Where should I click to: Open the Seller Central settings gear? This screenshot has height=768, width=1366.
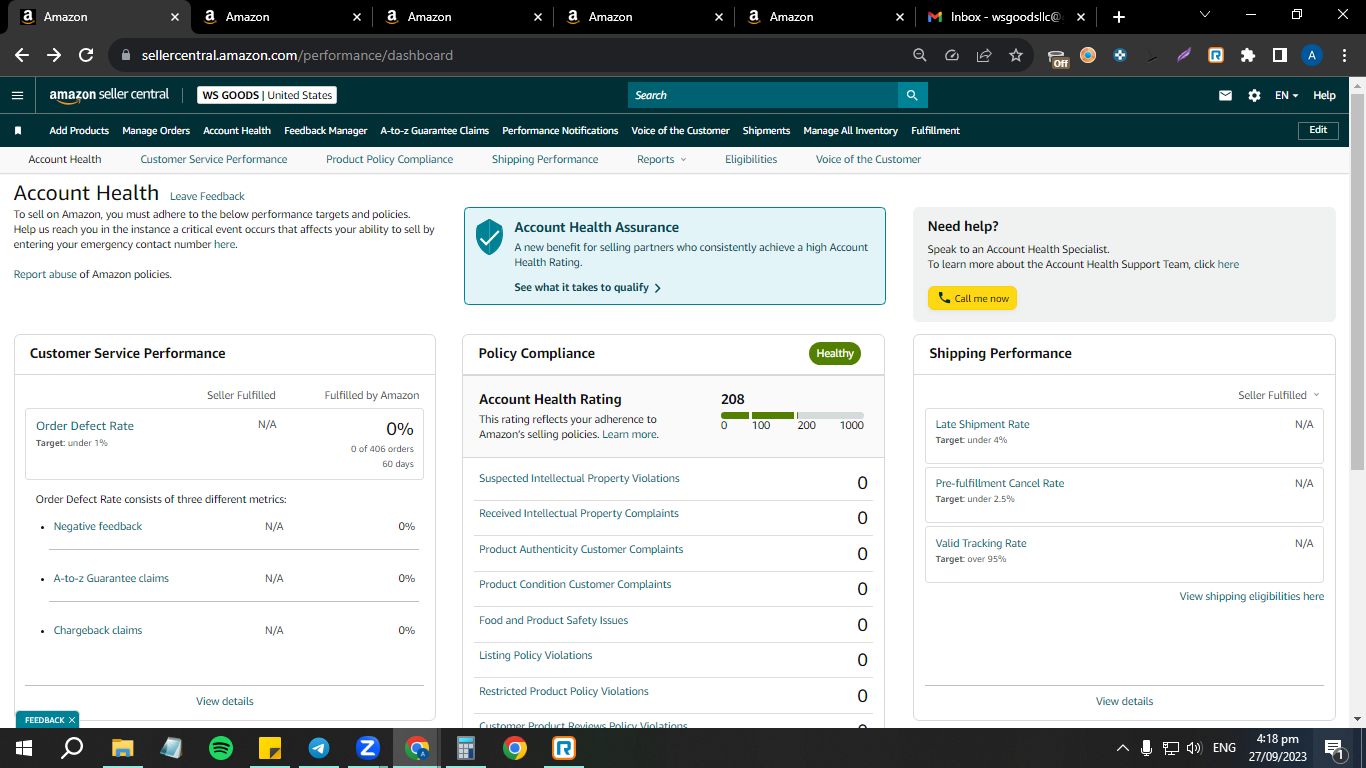pyautogui.click(x=1254, y=95)
